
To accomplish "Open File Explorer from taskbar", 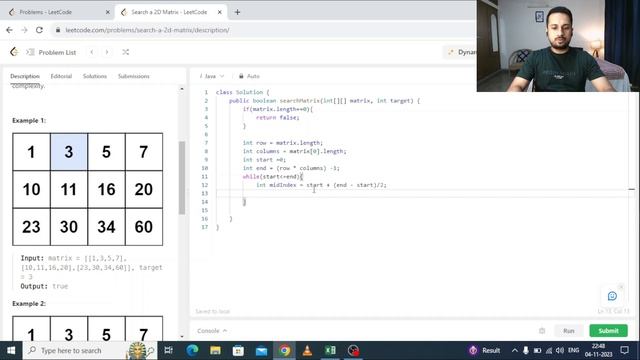I will [216, 351].
